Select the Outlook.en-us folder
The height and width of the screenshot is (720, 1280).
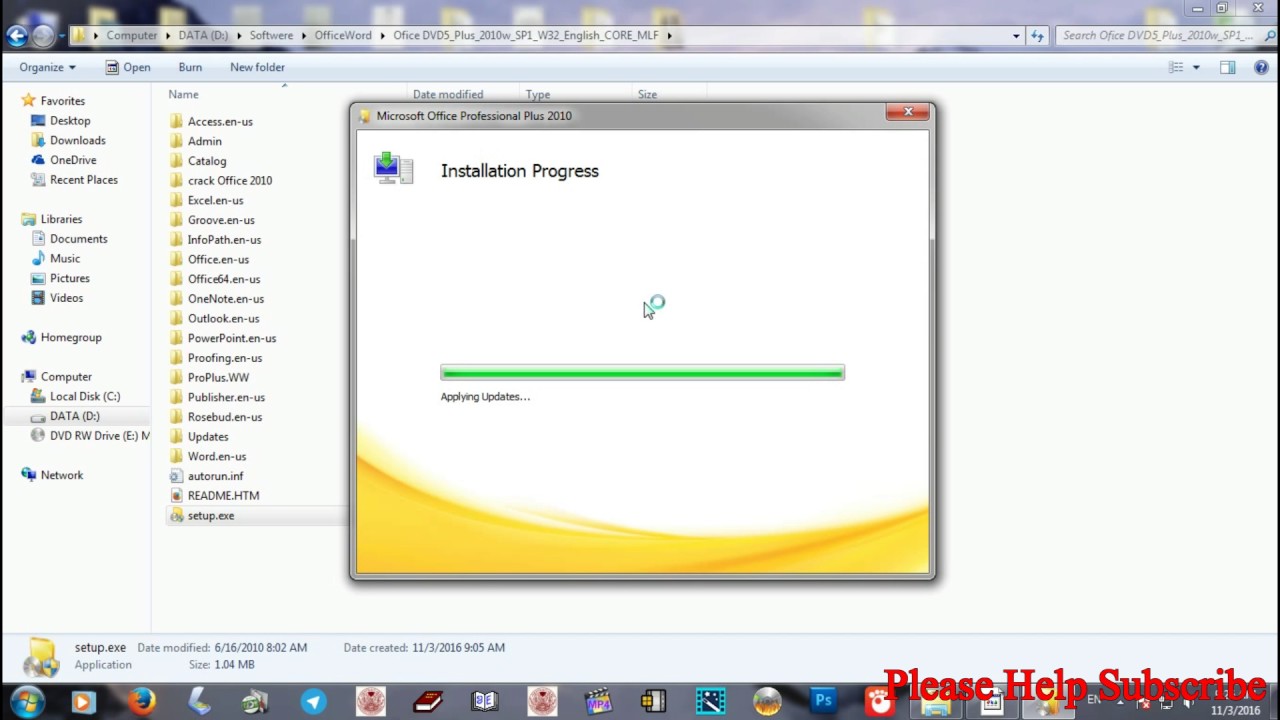(223, 318)
